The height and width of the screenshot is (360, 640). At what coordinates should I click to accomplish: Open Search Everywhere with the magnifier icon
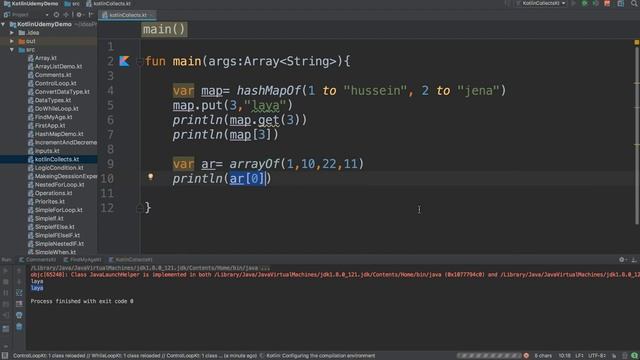[634, 3]
